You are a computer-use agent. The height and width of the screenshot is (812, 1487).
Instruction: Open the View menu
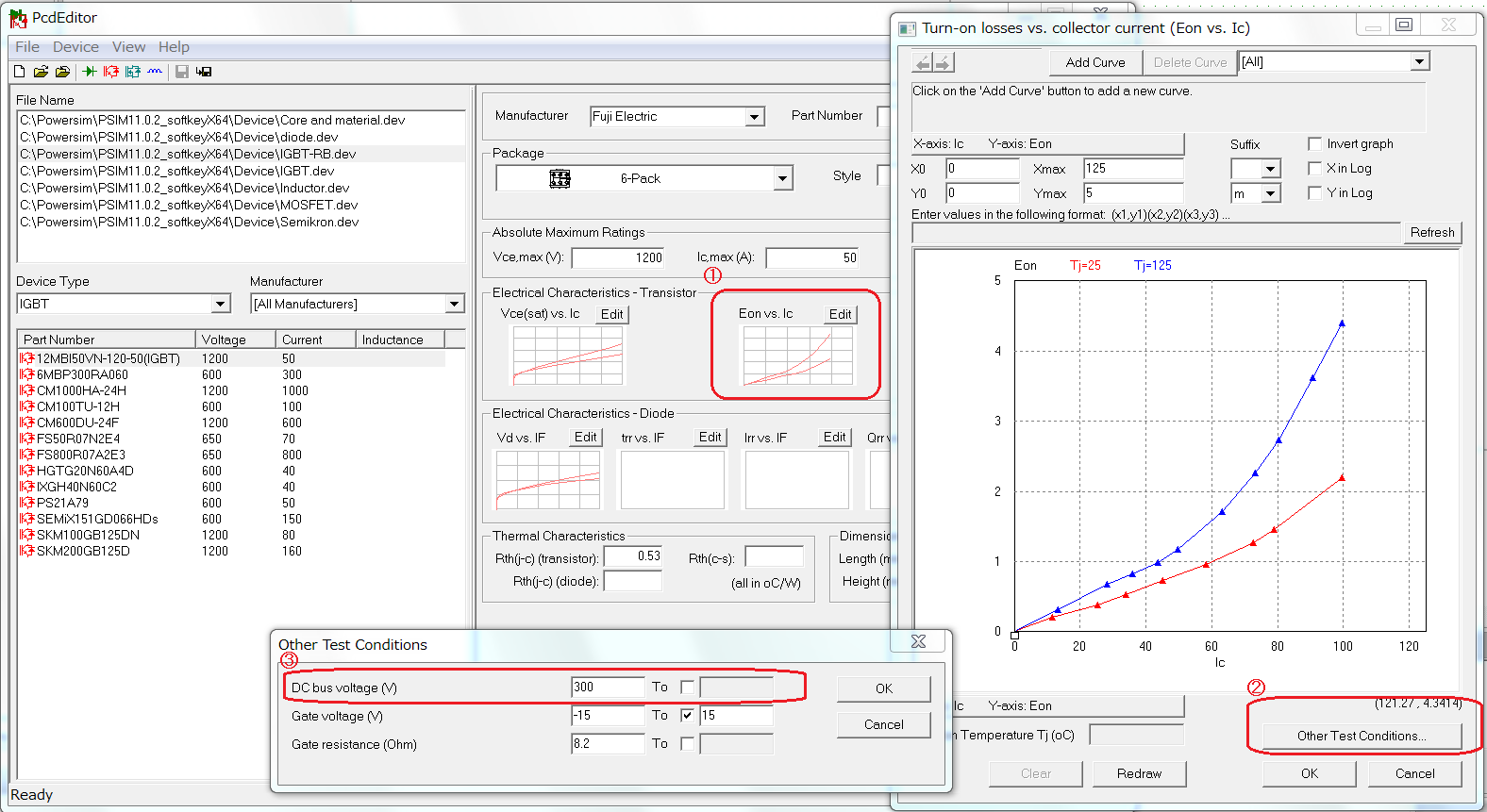pyautogui.click(x=128, y=47)
